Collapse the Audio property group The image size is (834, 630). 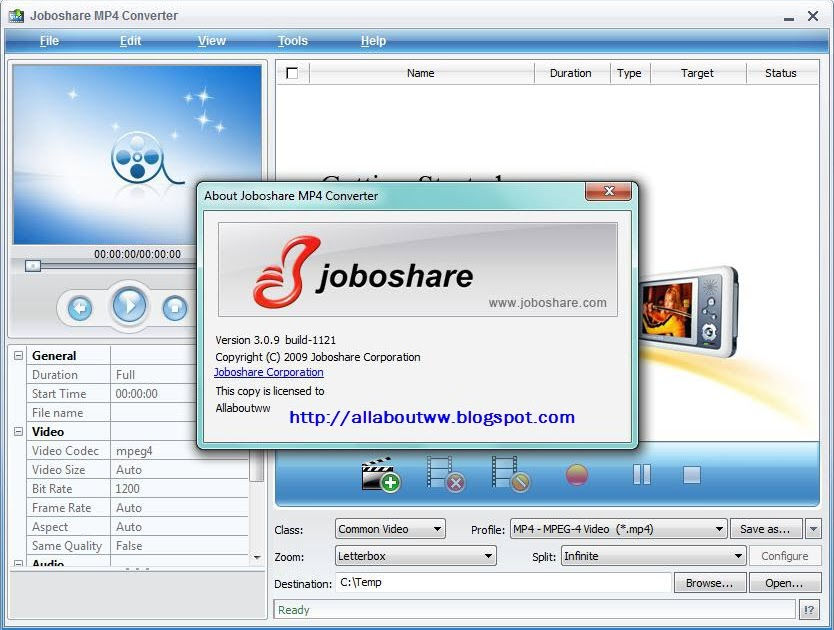(x=18, y=563)
